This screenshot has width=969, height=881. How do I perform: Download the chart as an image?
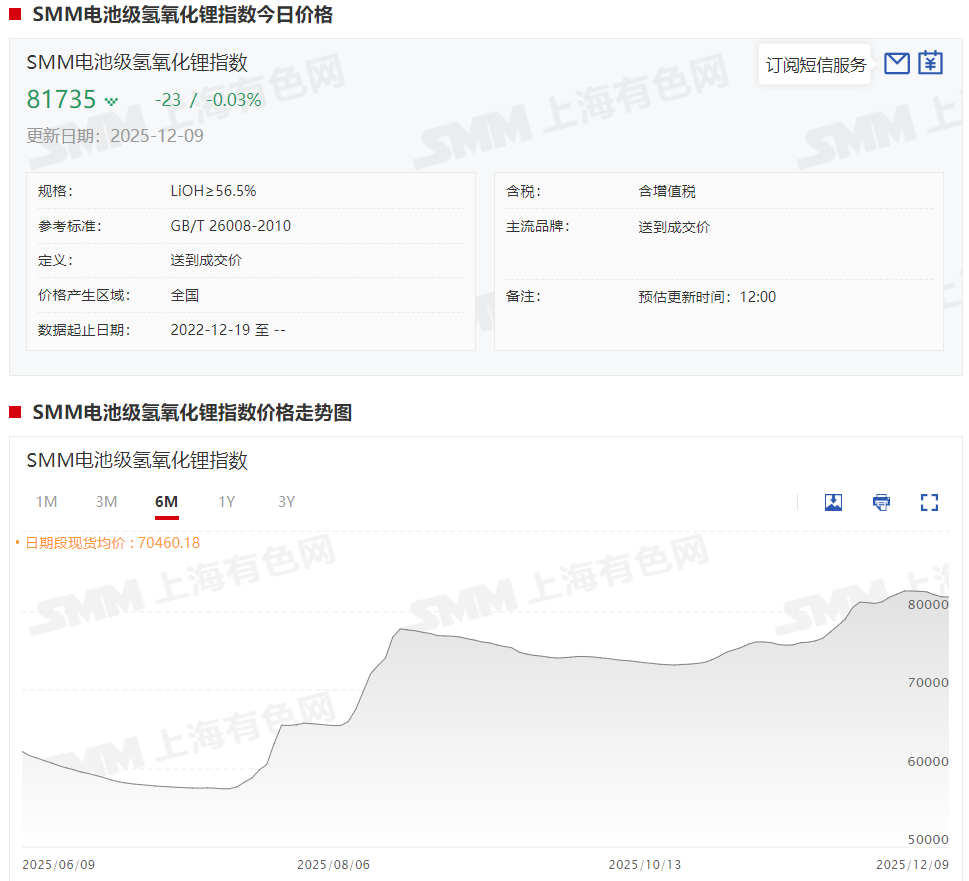tap(833, 502)
